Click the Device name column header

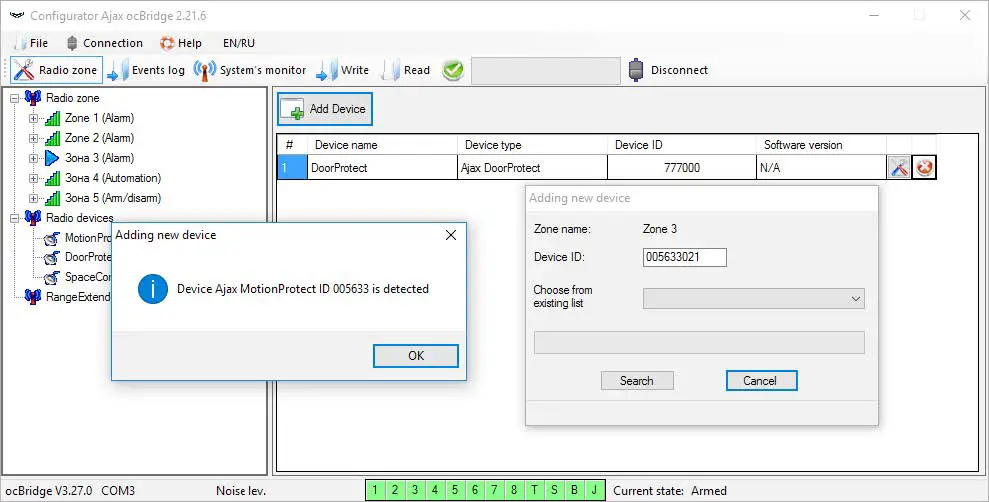(x=382, y=145)
